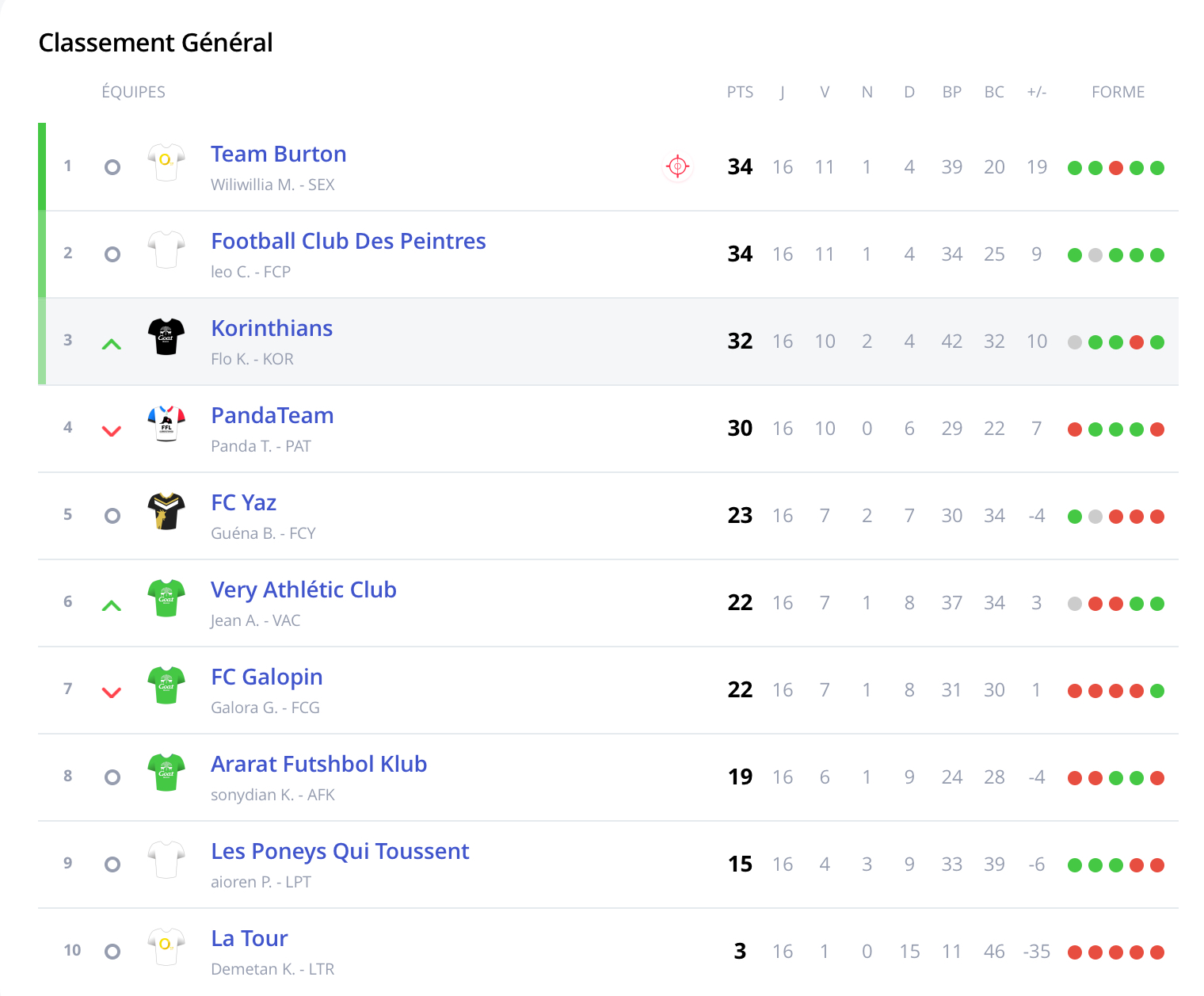Click FC Yaz's black and gold jersey
1204x996 pixels.
tap(166, 511)
